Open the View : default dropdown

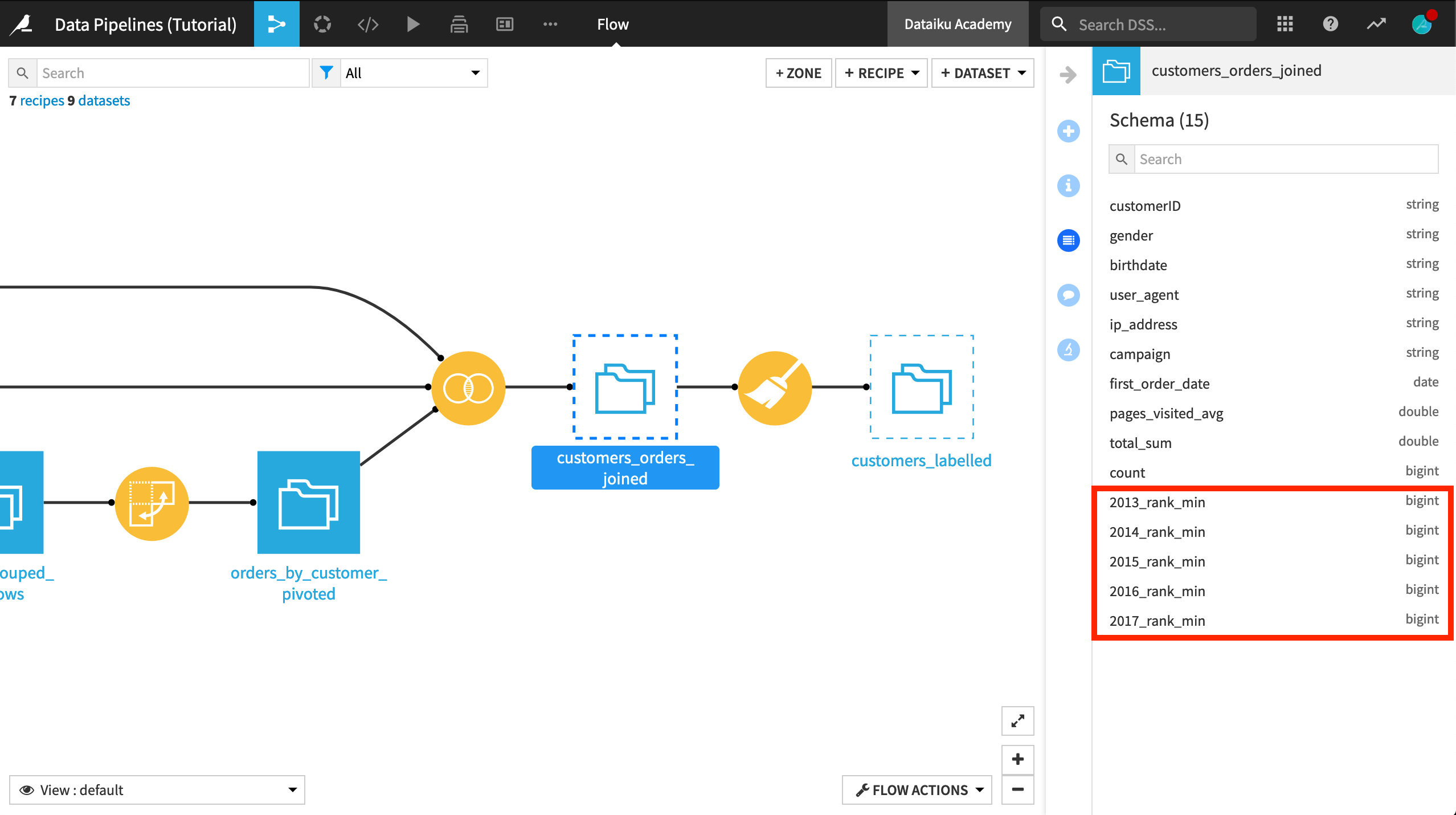(x=157, y=790)
